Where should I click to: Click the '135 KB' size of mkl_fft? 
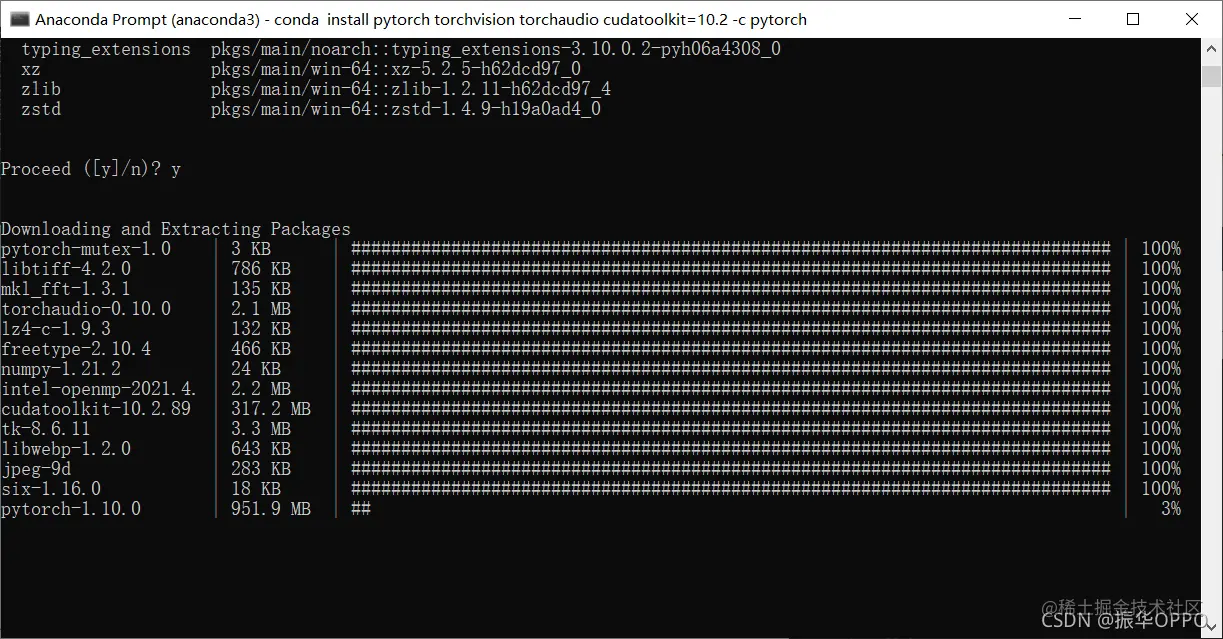261,289
